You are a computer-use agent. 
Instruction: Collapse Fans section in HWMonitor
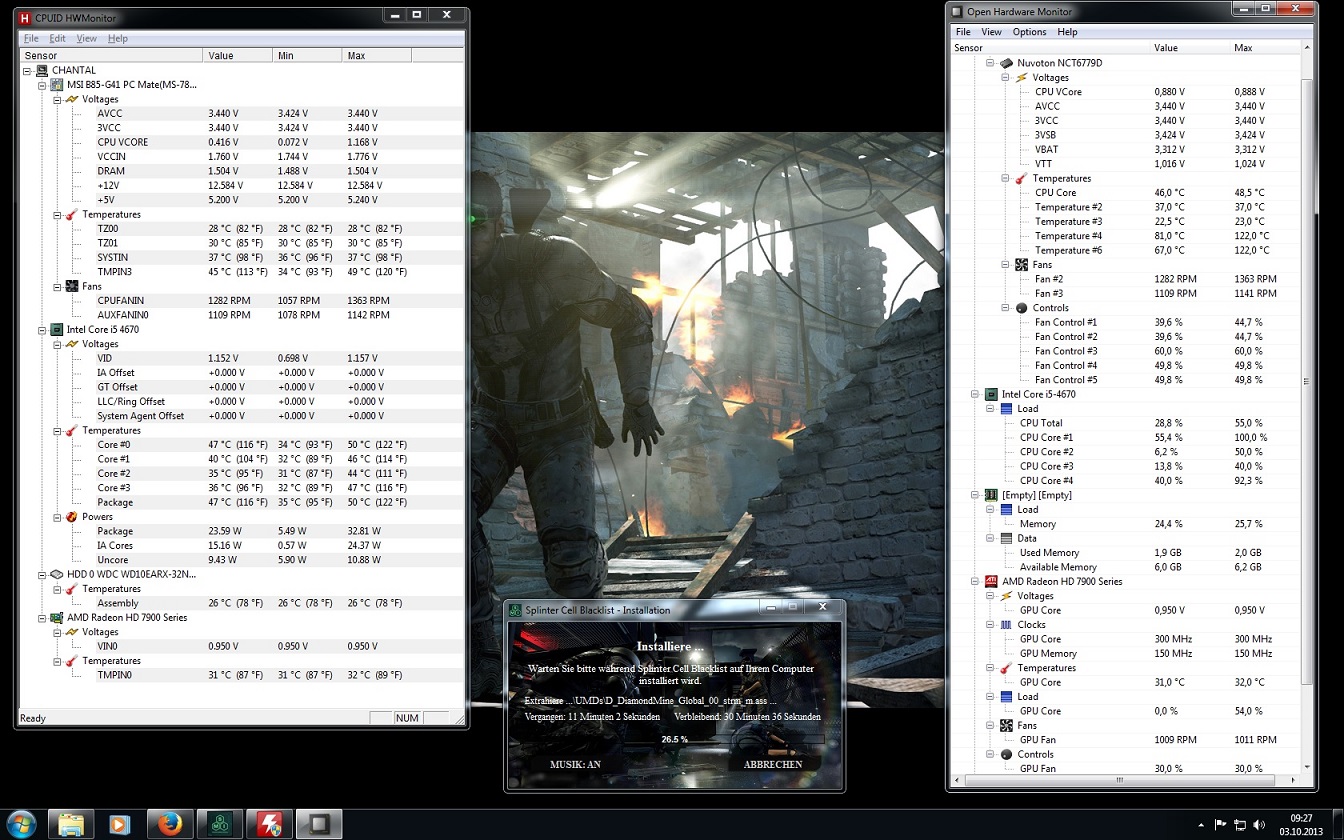(x=58, y=287)
